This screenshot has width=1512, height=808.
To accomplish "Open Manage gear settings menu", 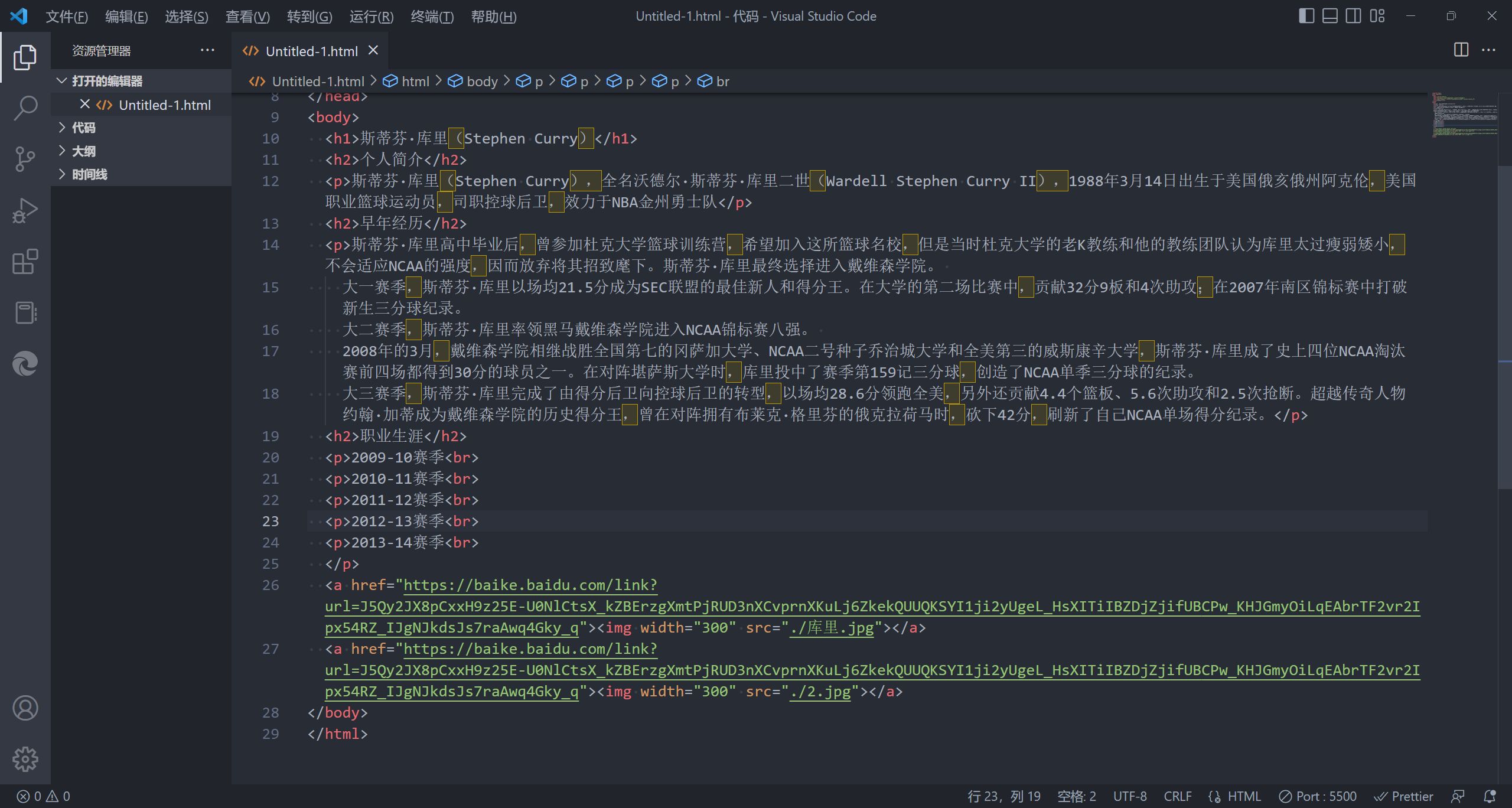I will (25, 758).
